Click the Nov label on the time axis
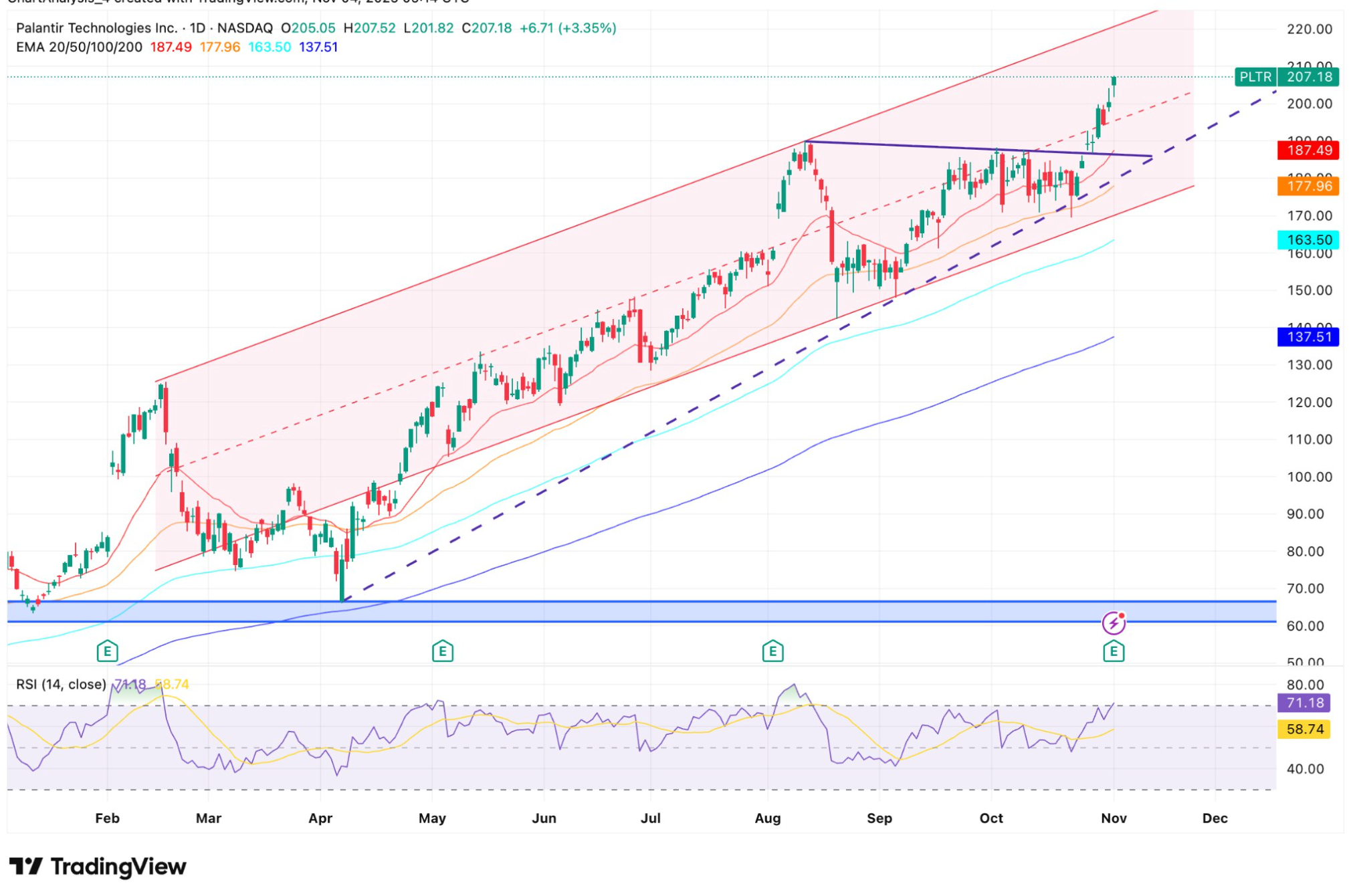Viewport: 1355px width, 896px height. 1113,817
